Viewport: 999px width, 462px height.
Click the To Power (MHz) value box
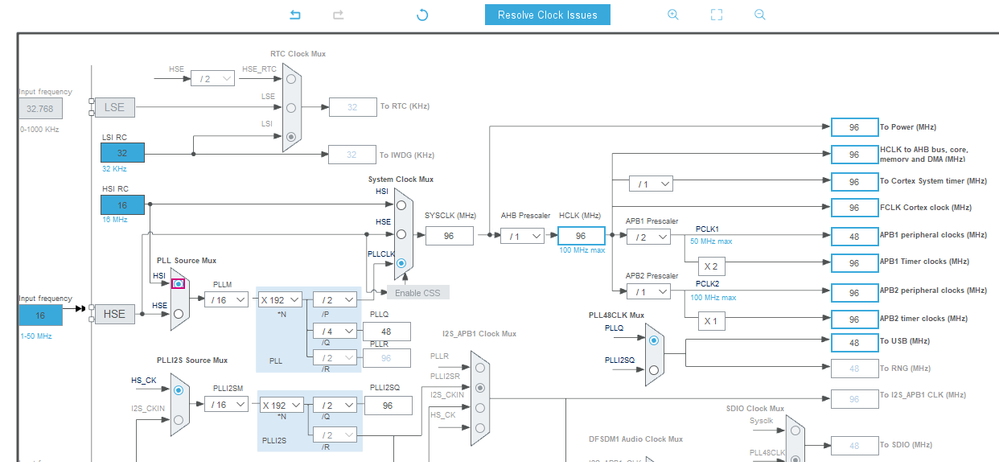click(x=854, y=127)
